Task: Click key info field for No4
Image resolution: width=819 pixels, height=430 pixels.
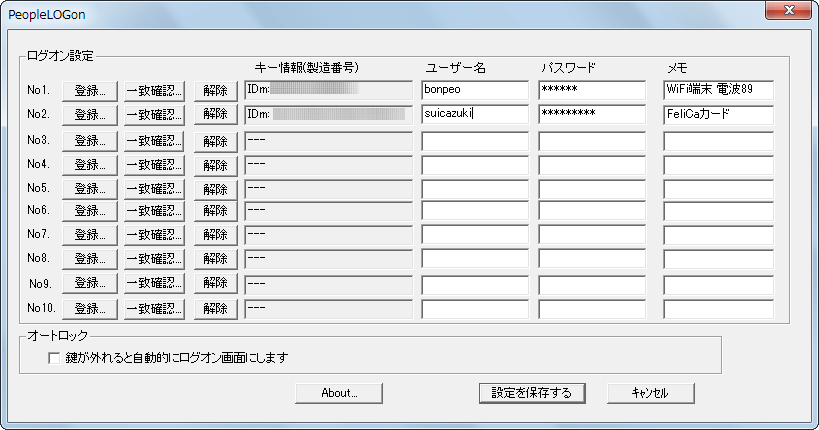Action: pyautogui.click(x=328, y=165)
